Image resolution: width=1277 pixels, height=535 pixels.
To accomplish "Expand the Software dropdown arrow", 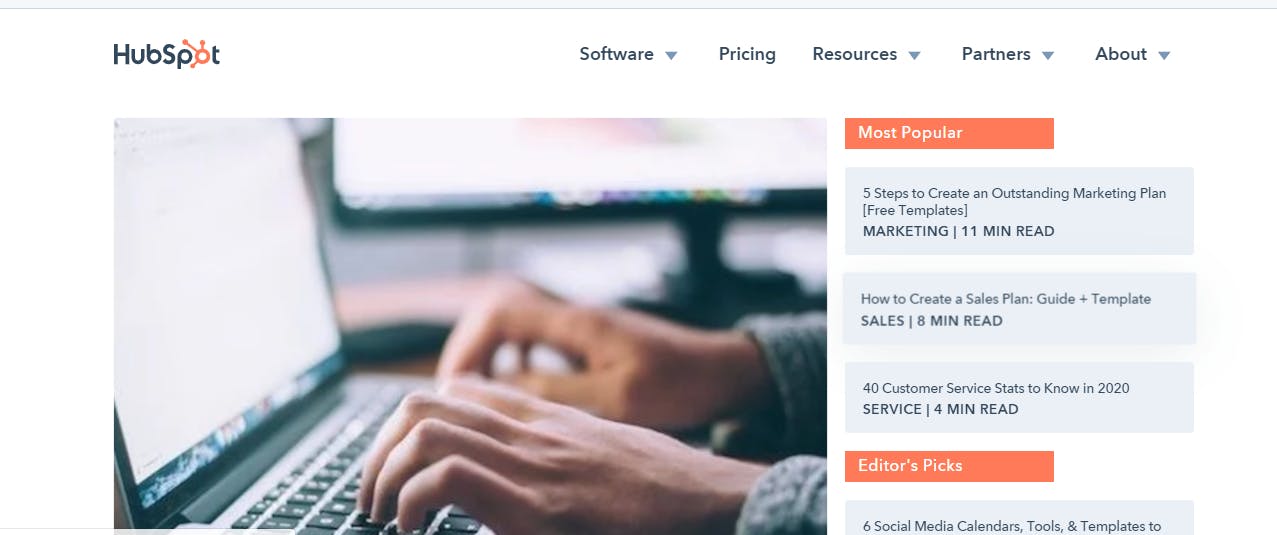I will point(672,55).
